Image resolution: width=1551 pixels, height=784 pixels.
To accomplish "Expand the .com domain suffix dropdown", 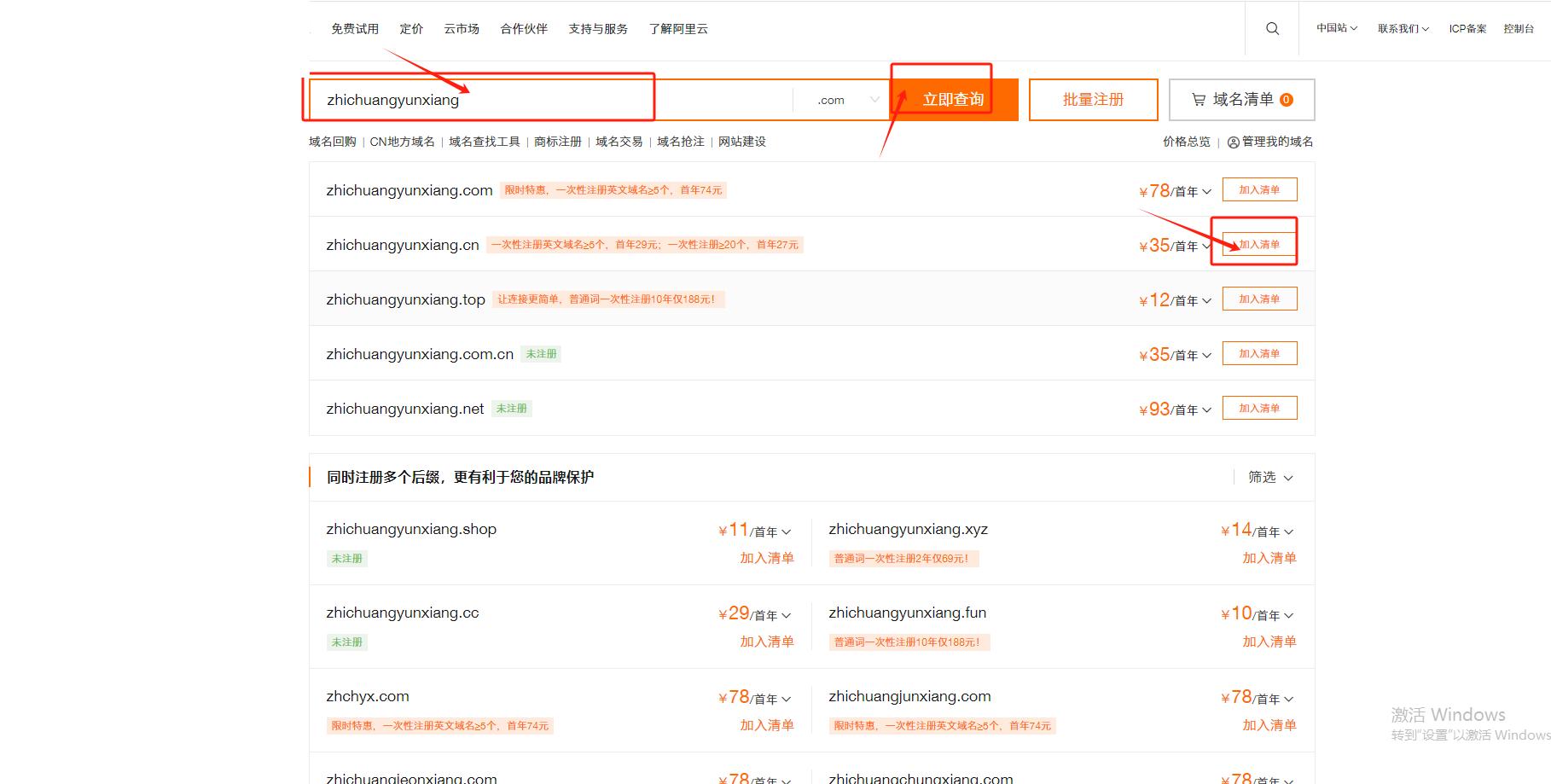I will coord(846,100).
